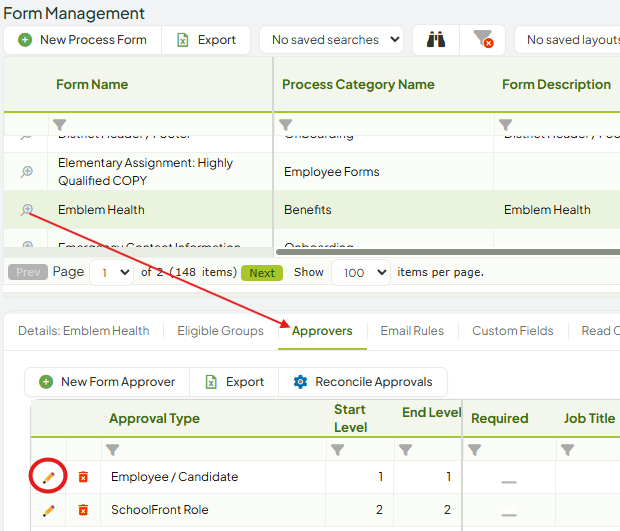Switch to the Eligible Groups tab
Viewport: 620px width, 531px height.
tap(220, 331)
